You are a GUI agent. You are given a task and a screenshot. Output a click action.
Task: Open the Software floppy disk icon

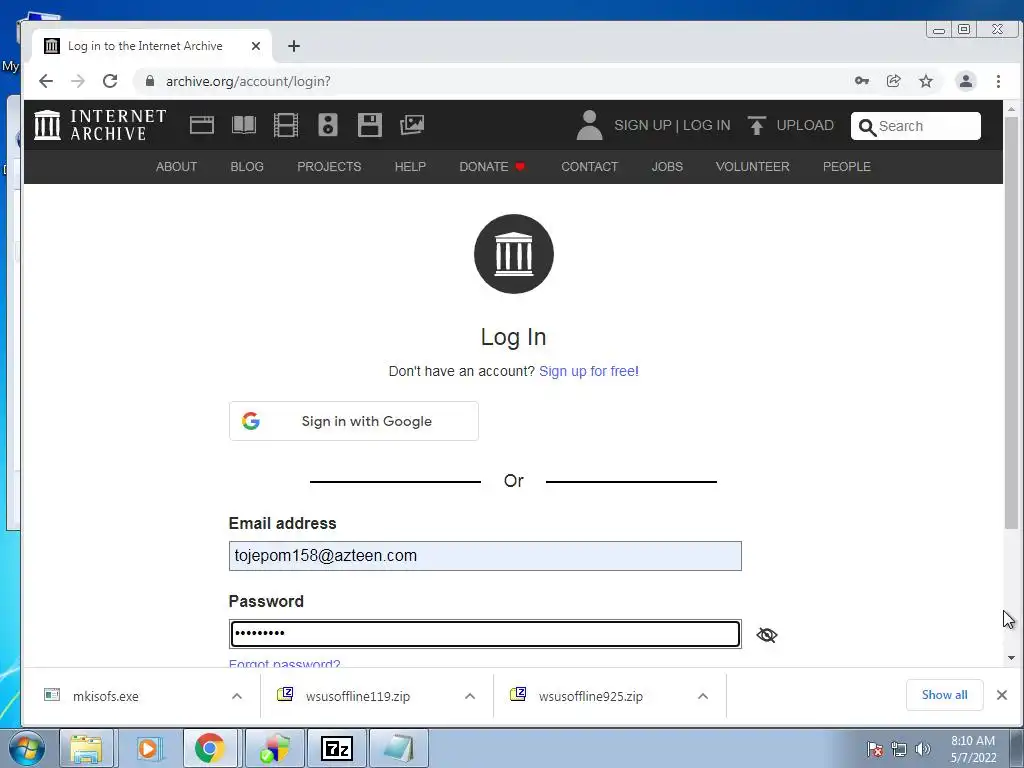pyautogui.click(x=370, y=125)
